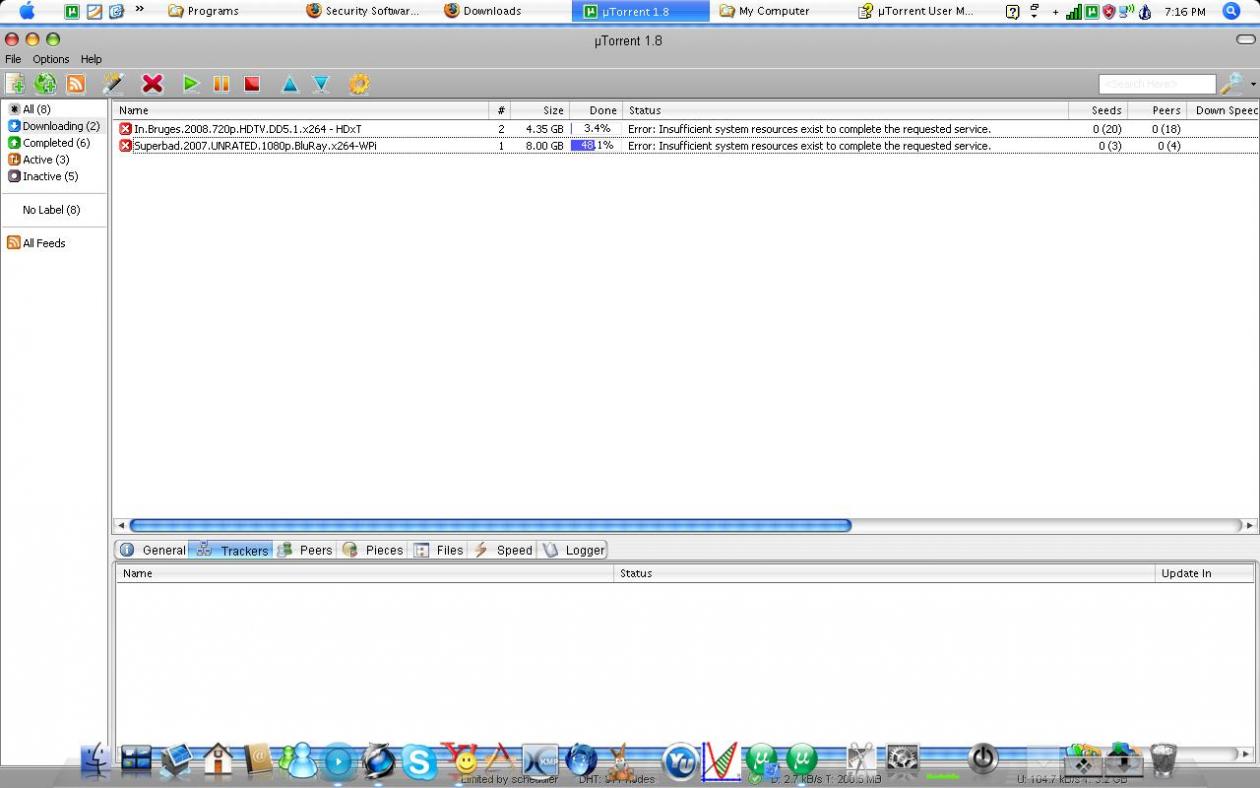Sort torrents by Done column header
This screenshot has width=1260, height=788.
click(x=595, y=110)
